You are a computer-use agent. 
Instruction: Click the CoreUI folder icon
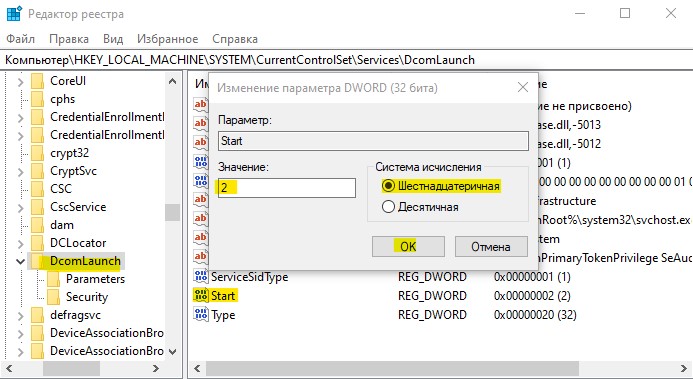pyautogui.click(x=38, y=81)
